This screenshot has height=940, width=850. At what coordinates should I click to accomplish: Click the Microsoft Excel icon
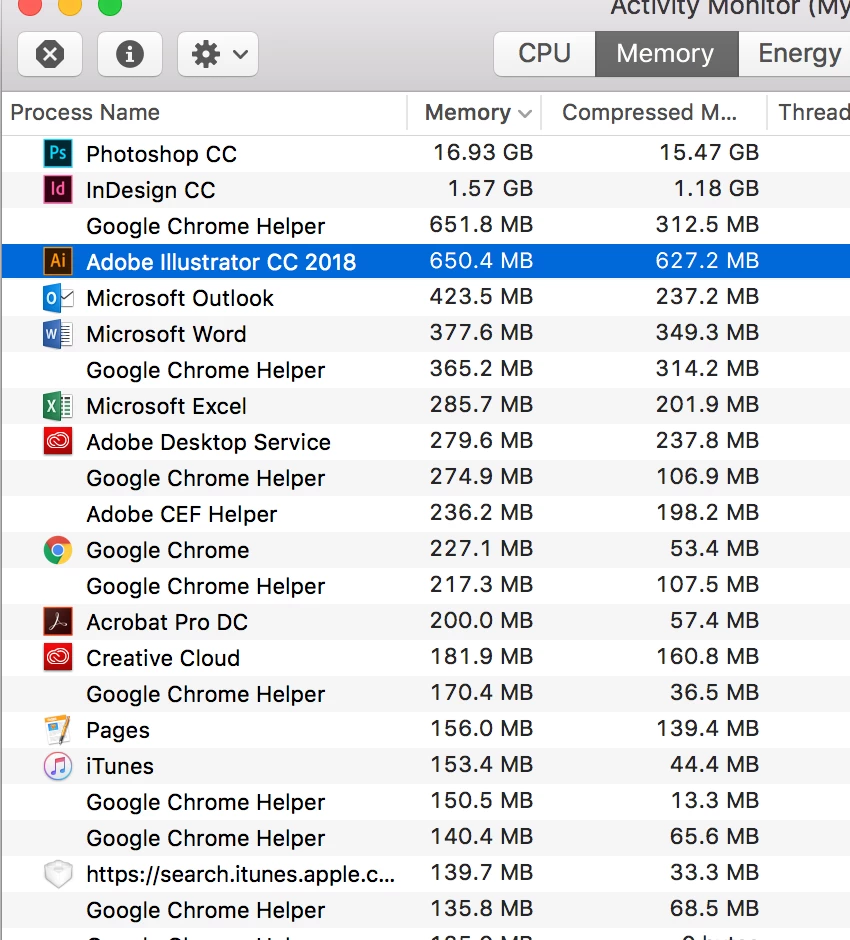coord(58,406)
